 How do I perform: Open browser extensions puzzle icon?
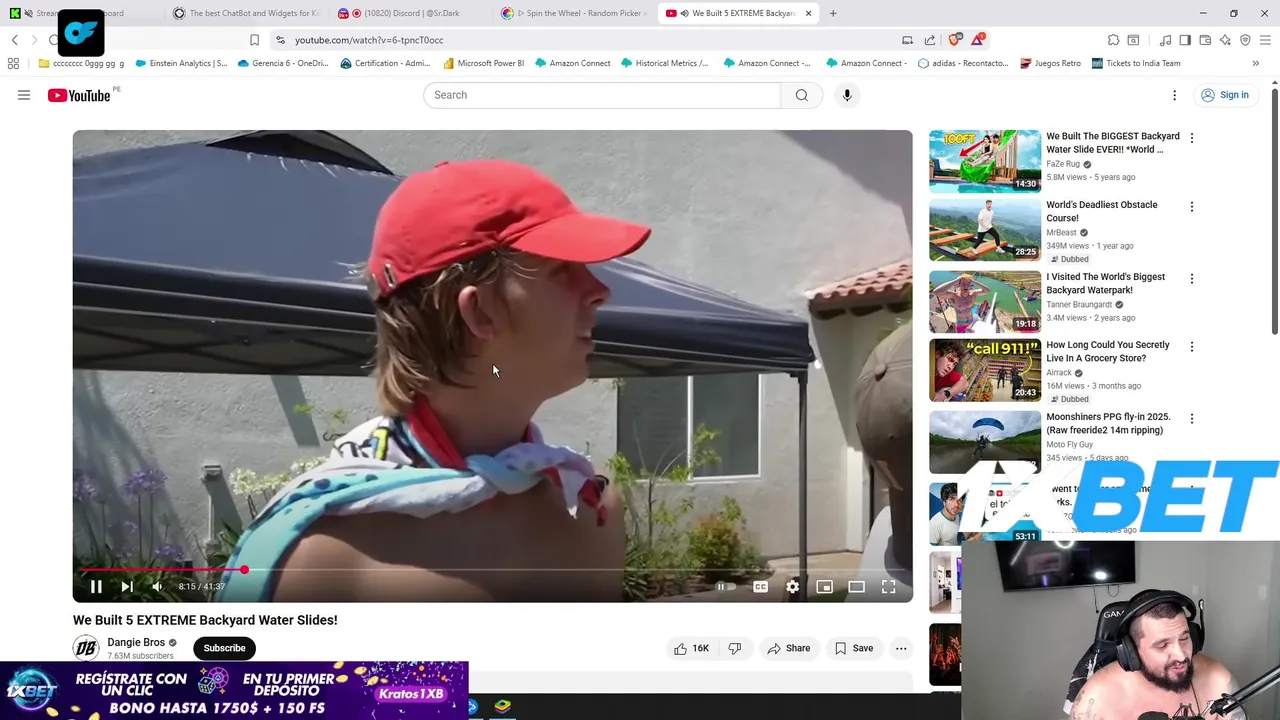1113,40
